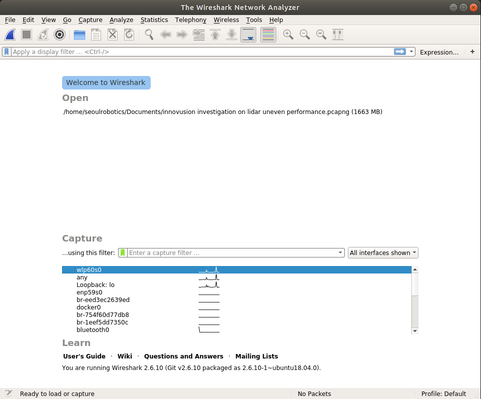The height and width of the screenshot is (399, 481).
Task: Open display filter history dropdown
Action: click(411, 52)
